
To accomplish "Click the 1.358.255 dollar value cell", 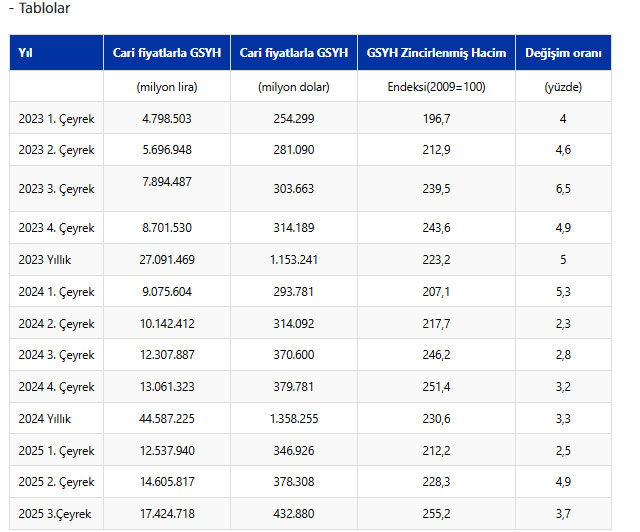I will [293, 418].
